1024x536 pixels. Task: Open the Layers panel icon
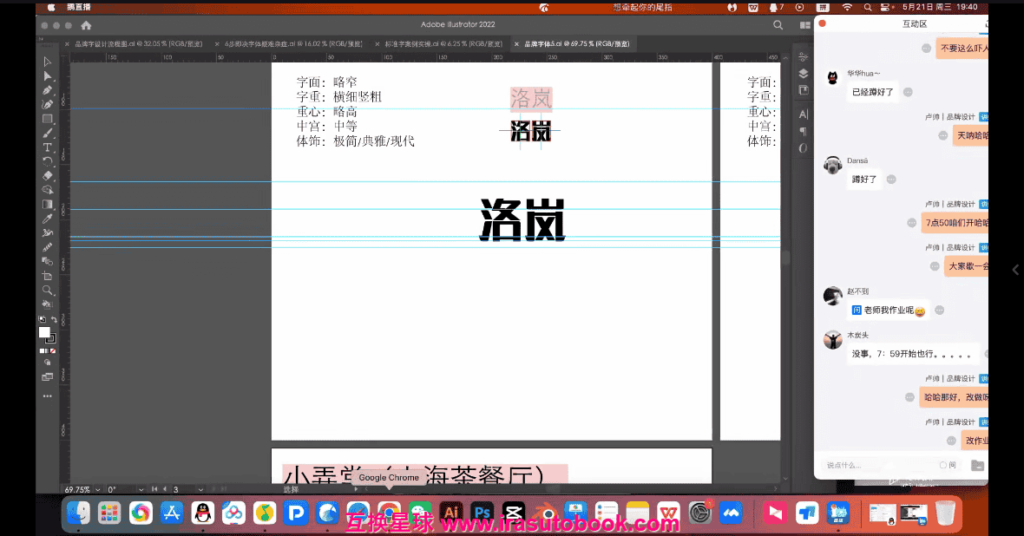click(803, 73)
